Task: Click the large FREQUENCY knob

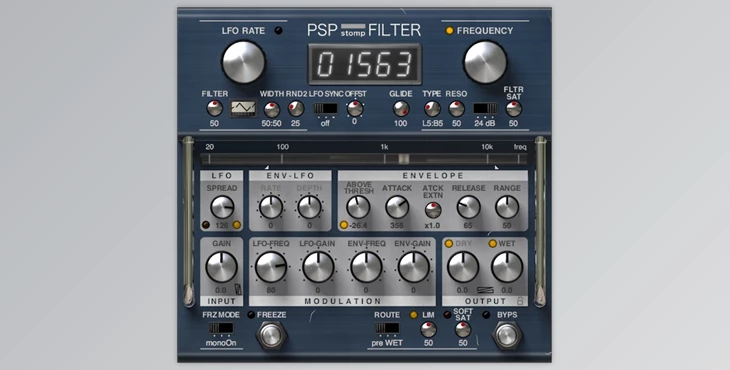Action: click(x=485, y=62)
